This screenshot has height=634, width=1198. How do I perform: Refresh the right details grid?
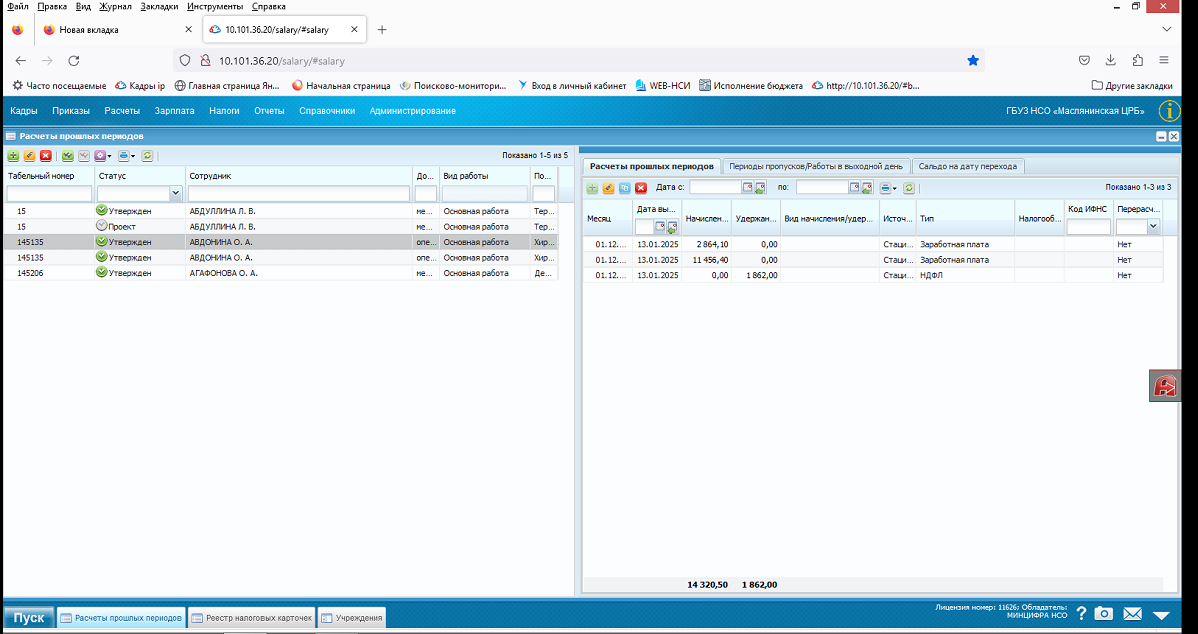[x=909, y=188]
